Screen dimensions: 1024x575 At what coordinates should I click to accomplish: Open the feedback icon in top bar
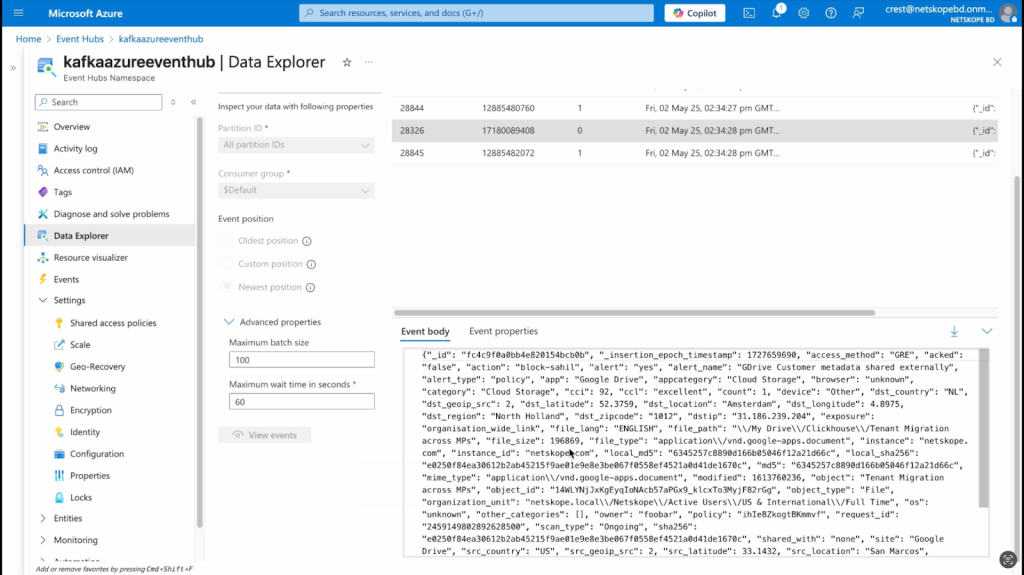coord(858,13)
